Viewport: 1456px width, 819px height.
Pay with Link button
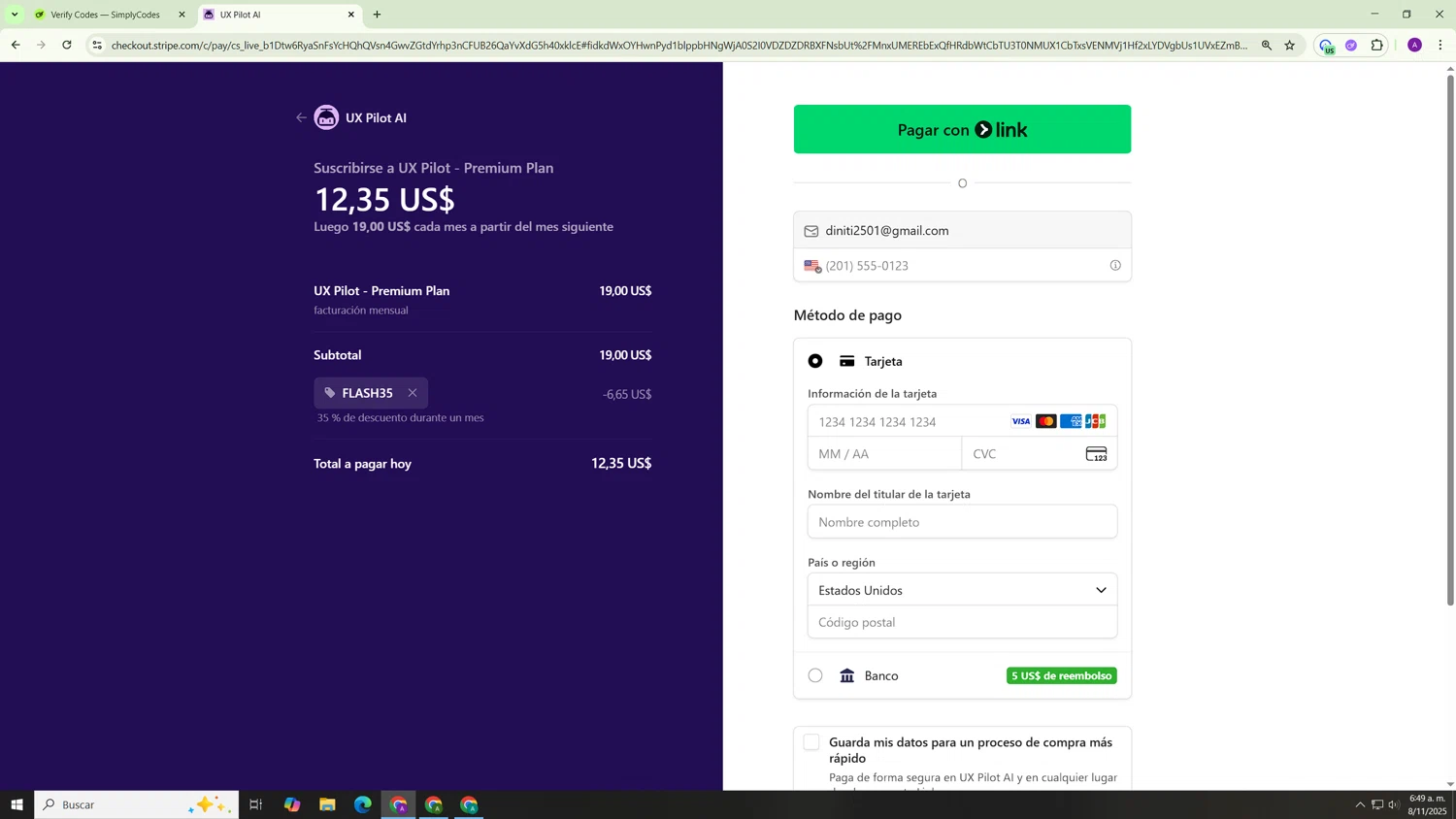(x=962, y=129)
